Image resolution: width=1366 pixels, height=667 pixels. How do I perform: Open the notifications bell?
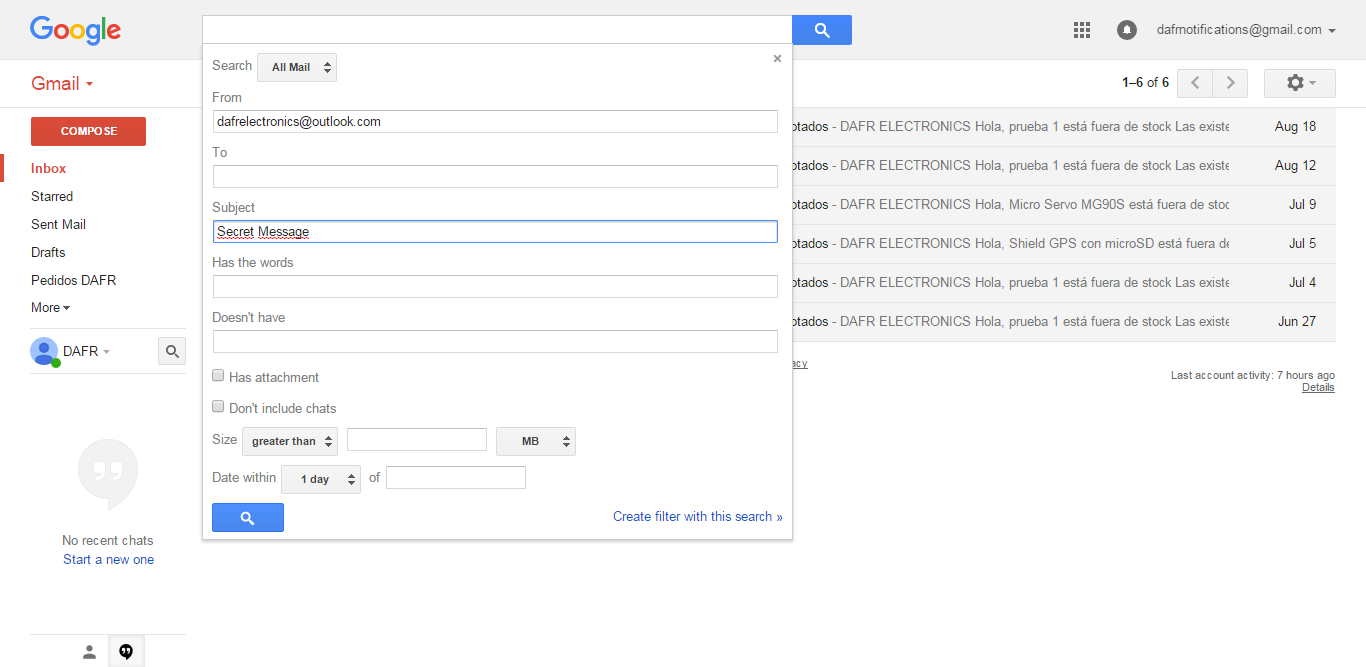pos(1127,30)
